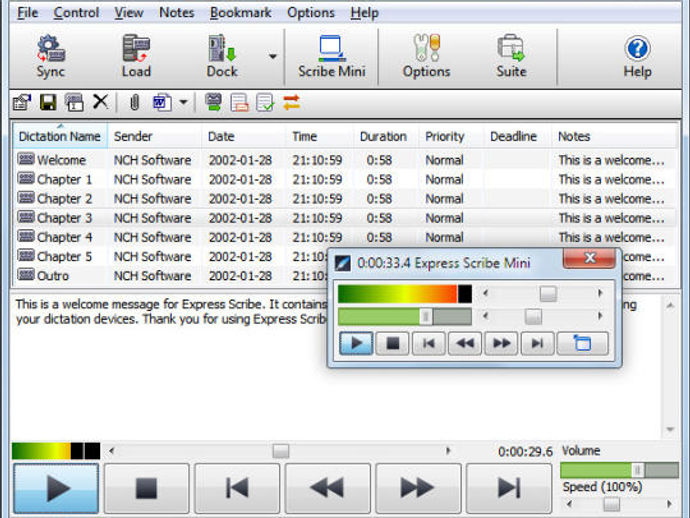Click the Play button in Scribe Mini
The width and height of the screenshot is (690, 518).
coord(356,343)
